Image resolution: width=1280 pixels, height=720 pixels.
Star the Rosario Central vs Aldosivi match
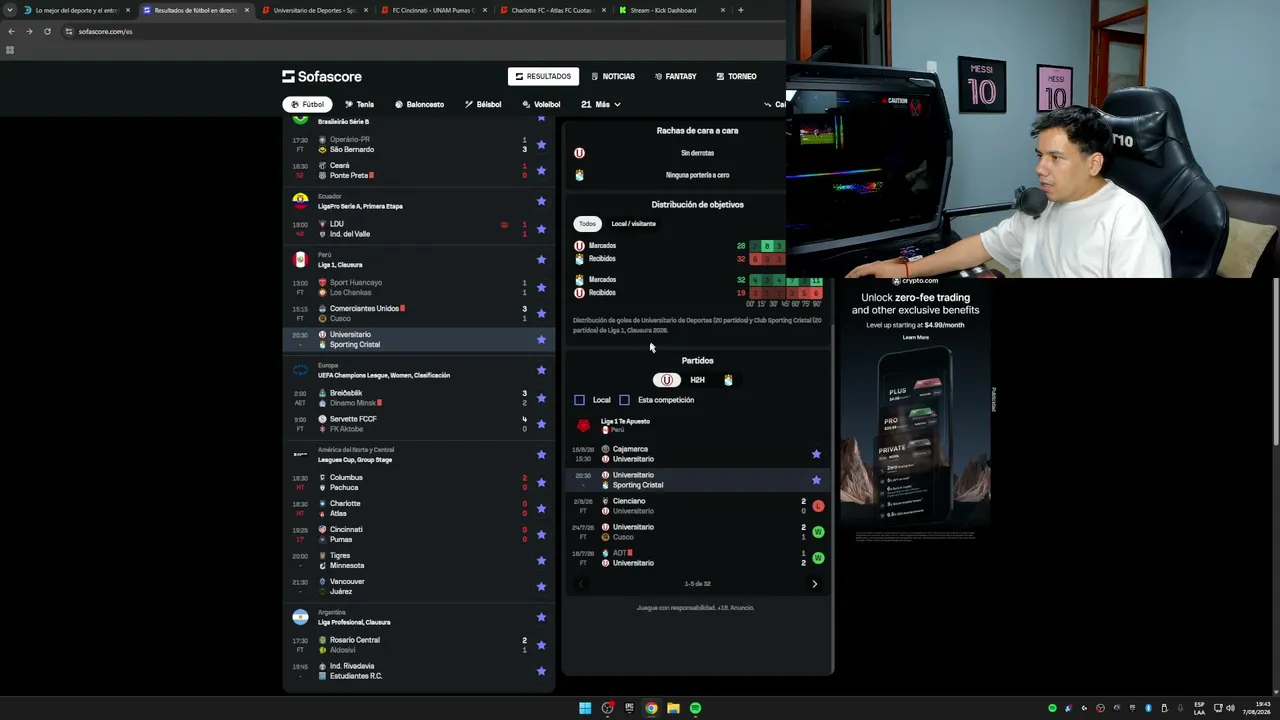[x=541, y=645]
